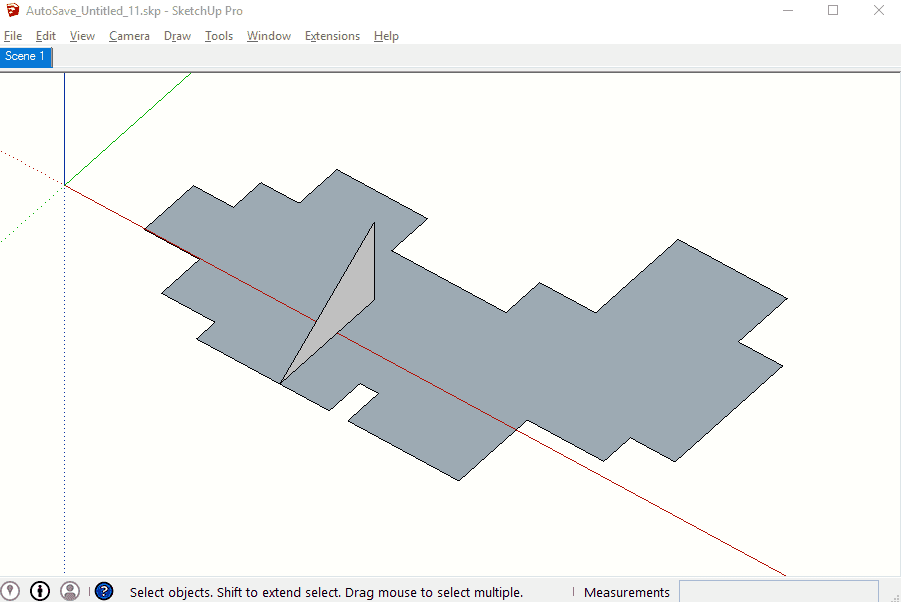Switch to the Scene 1 tab
The width and height of the screenshot is (901, 602).
click(x=25, y=56)
